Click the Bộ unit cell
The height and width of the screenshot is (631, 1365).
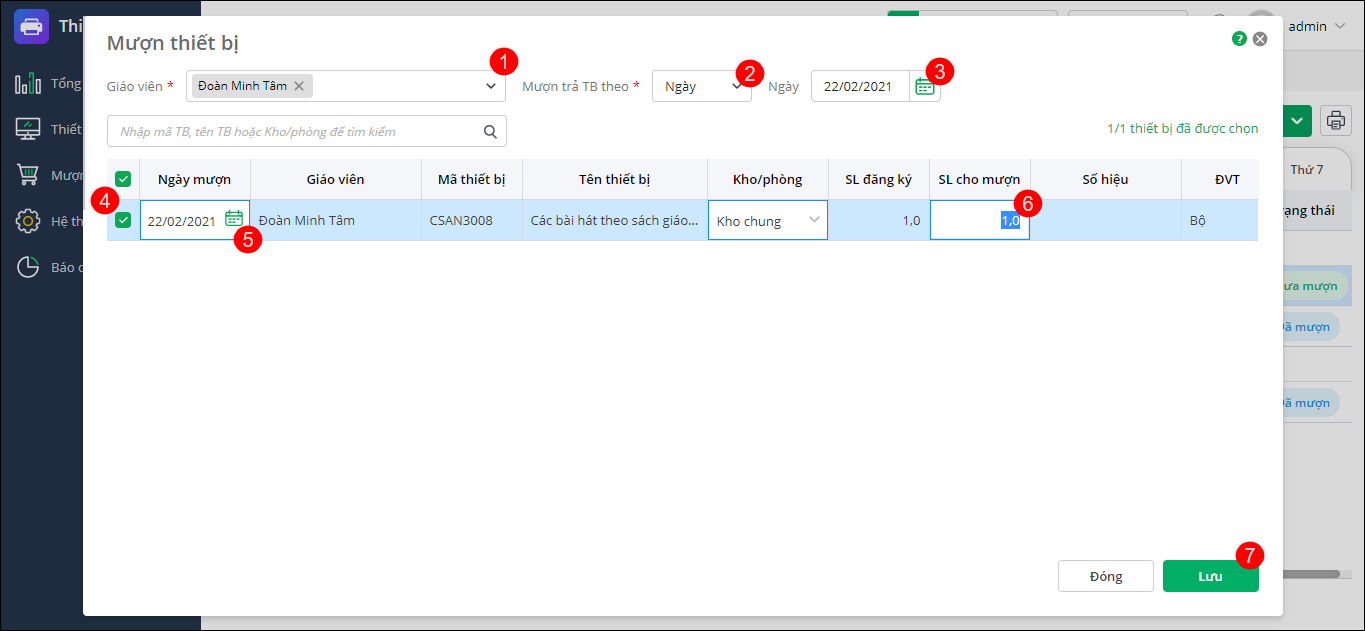pos(1220,220)
